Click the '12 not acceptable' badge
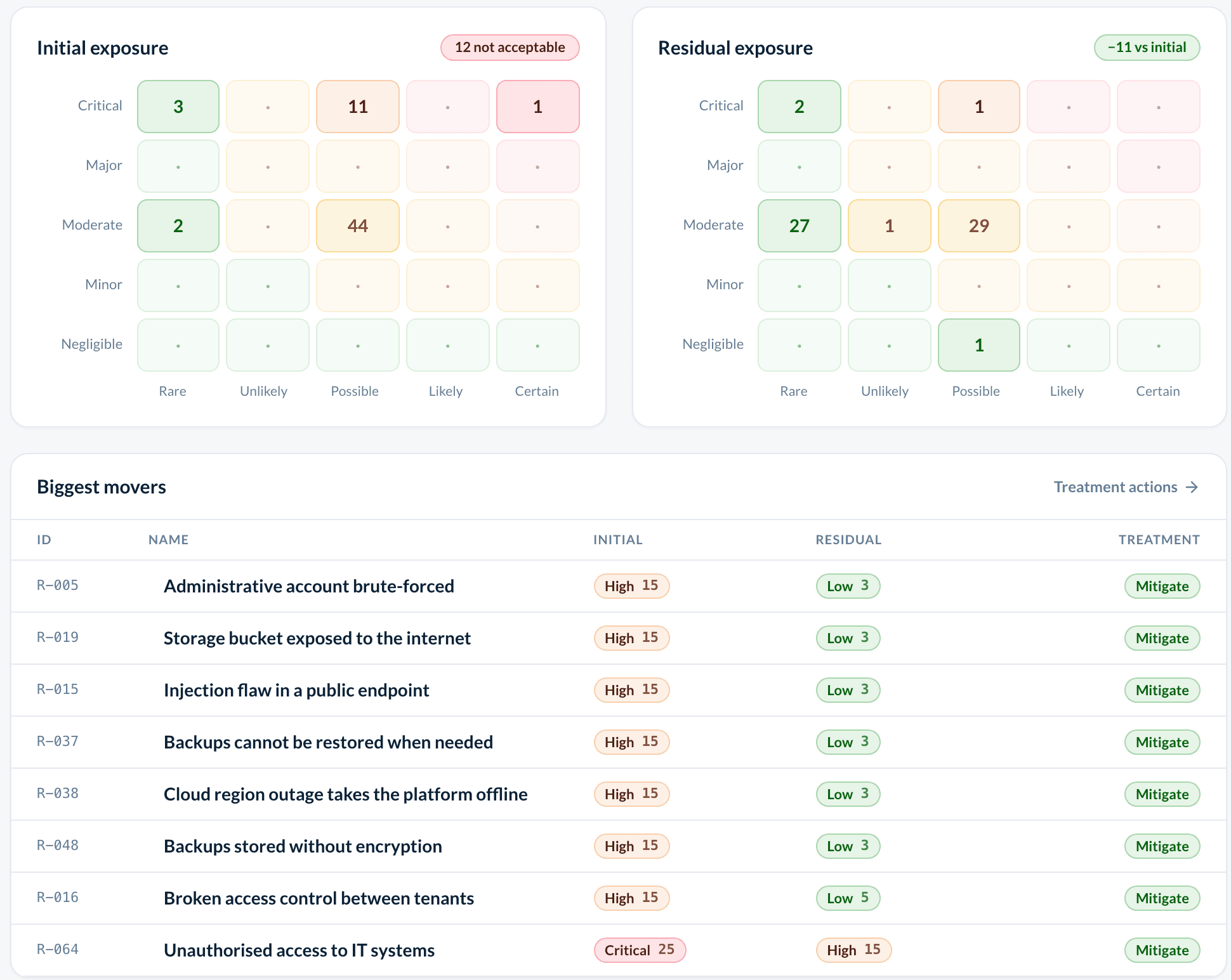Screen dimensions: 1231x980 [510, 48]
